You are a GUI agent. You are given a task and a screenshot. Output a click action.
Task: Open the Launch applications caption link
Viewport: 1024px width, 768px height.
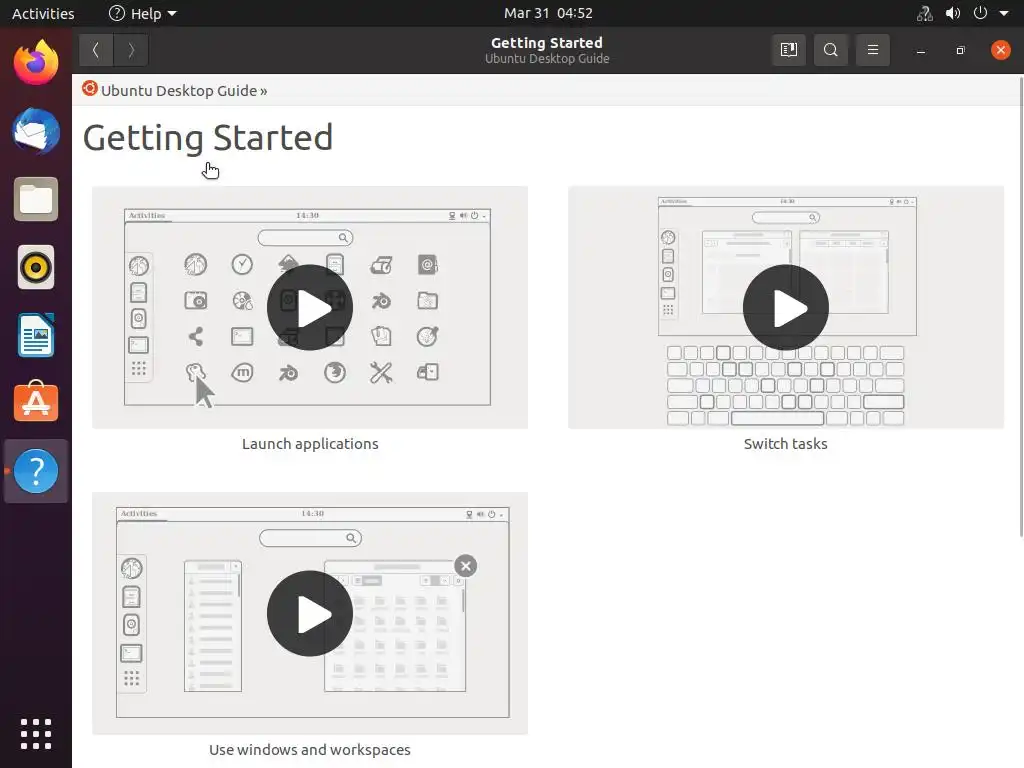pyautogui.click(x=310, y=444)
